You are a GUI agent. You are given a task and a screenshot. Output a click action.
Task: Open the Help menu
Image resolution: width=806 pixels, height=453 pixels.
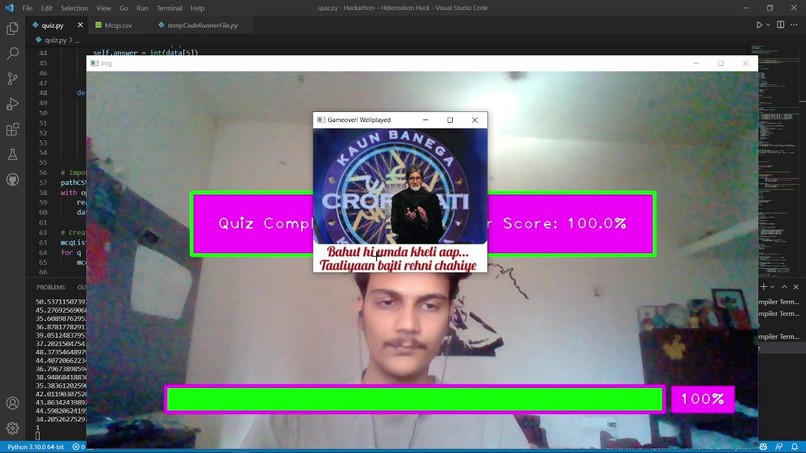[x=197, y=8]
